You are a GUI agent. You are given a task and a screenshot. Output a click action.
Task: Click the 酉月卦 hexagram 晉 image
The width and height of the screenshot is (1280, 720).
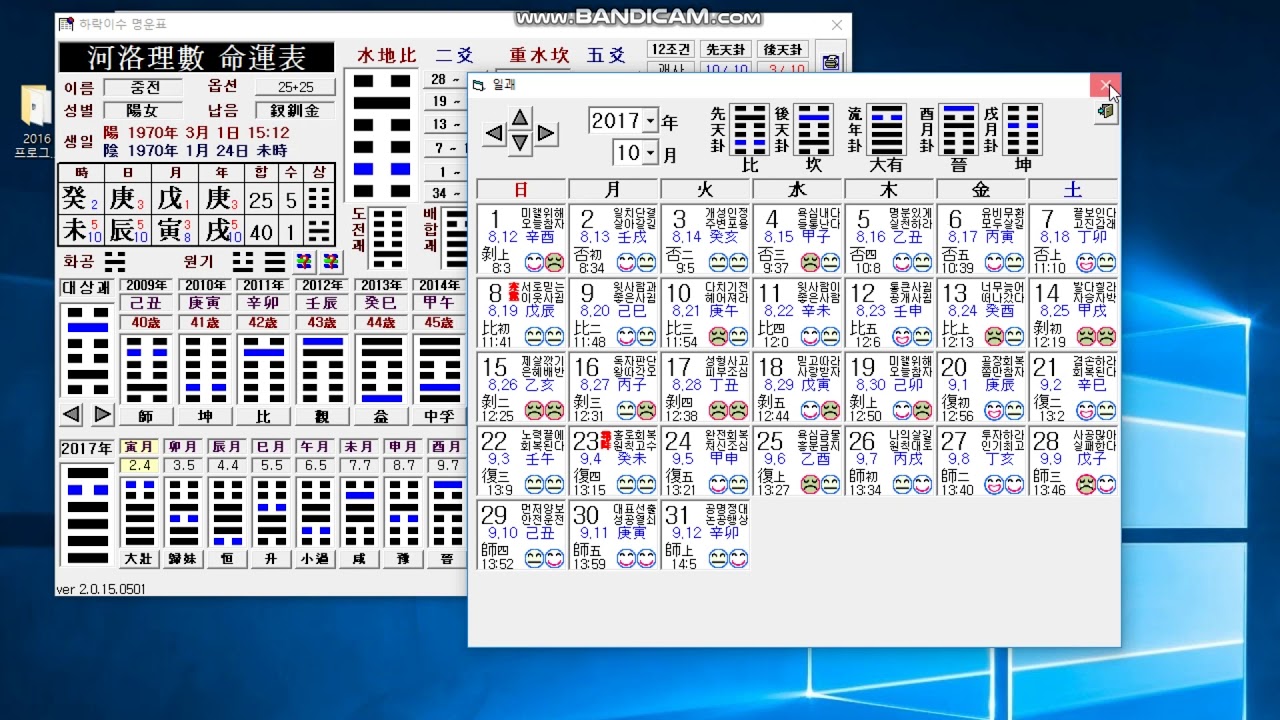(x=958, y=129)
